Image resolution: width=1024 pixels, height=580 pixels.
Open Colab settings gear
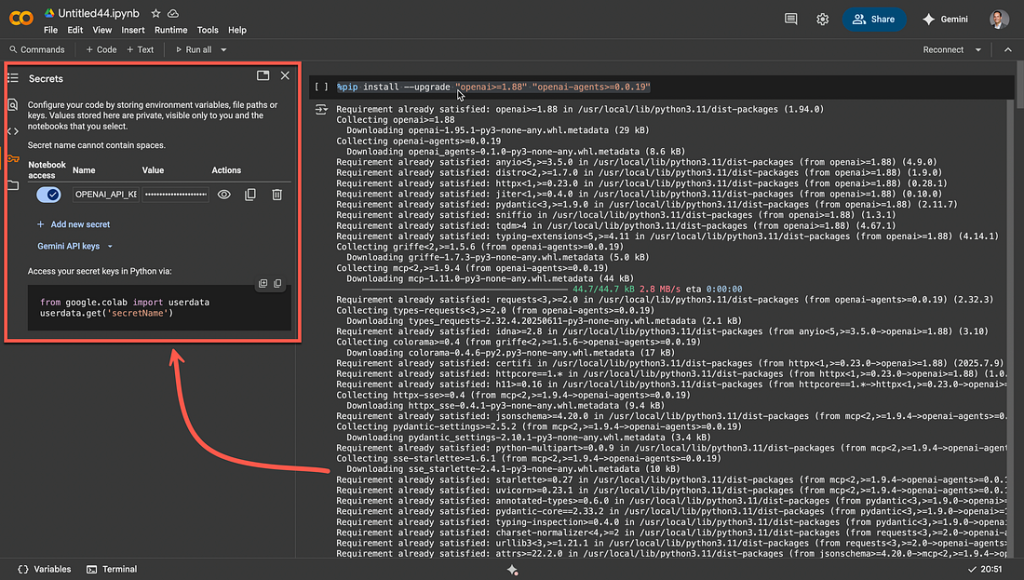(x=822, y=18)
